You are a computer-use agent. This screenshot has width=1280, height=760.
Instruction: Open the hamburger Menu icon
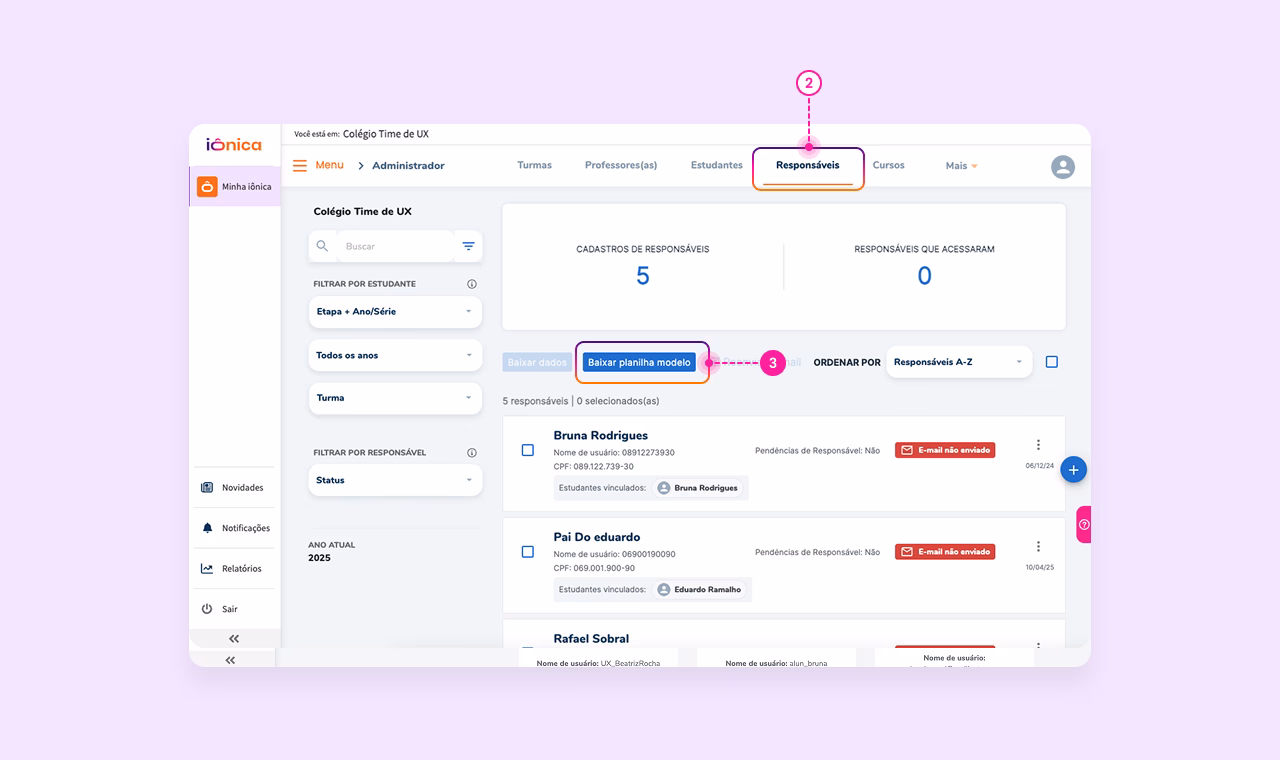pyautogui.click(x=300, y=166)
